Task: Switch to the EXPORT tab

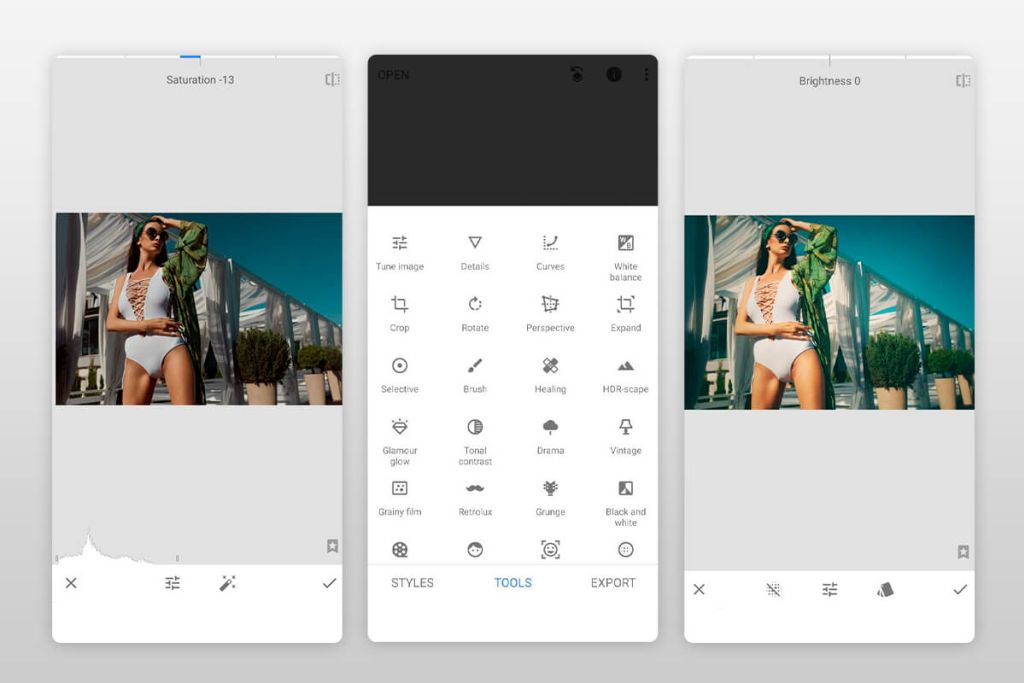Action: coord(613,583)
